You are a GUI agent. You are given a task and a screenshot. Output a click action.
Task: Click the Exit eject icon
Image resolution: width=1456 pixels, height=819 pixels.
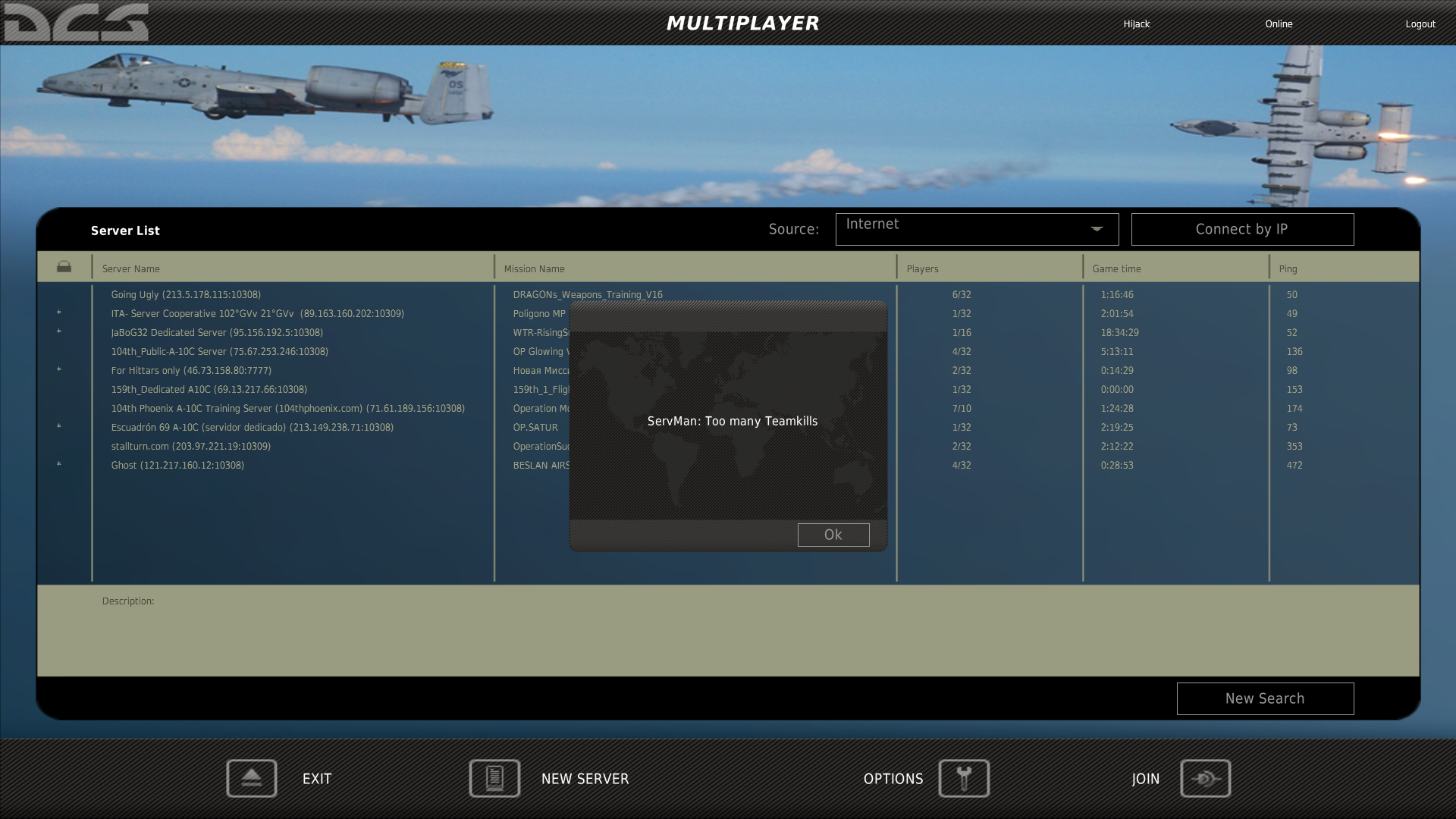(252, 778)
